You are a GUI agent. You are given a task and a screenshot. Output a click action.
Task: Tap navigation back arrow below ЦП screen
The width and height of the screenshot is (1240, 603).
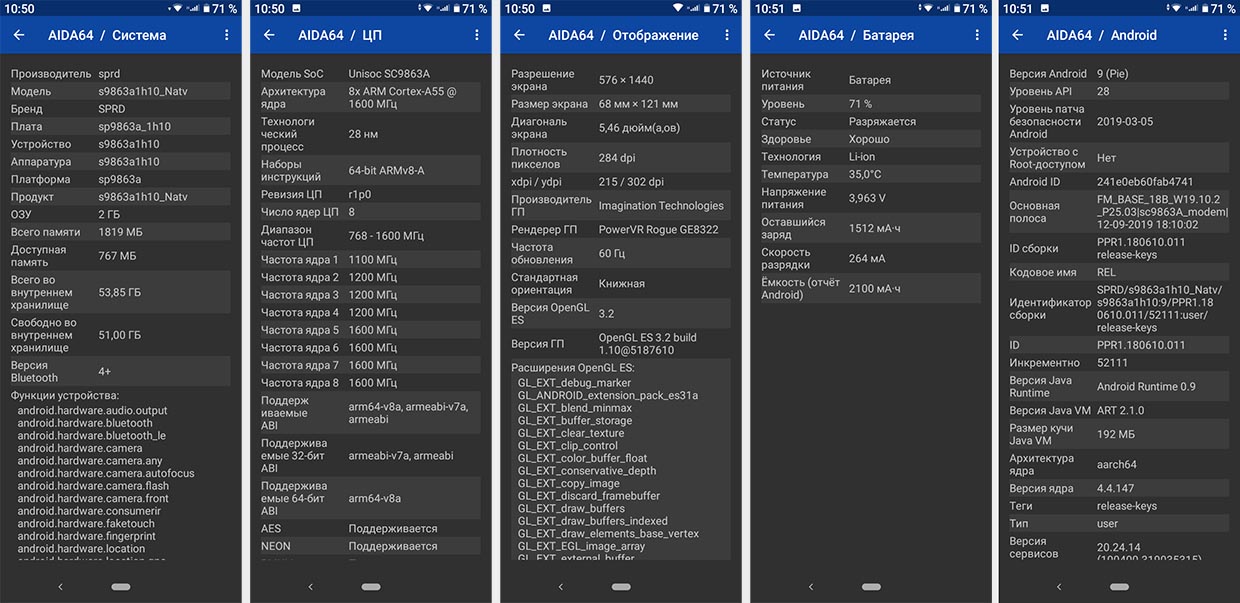[310, 587]
